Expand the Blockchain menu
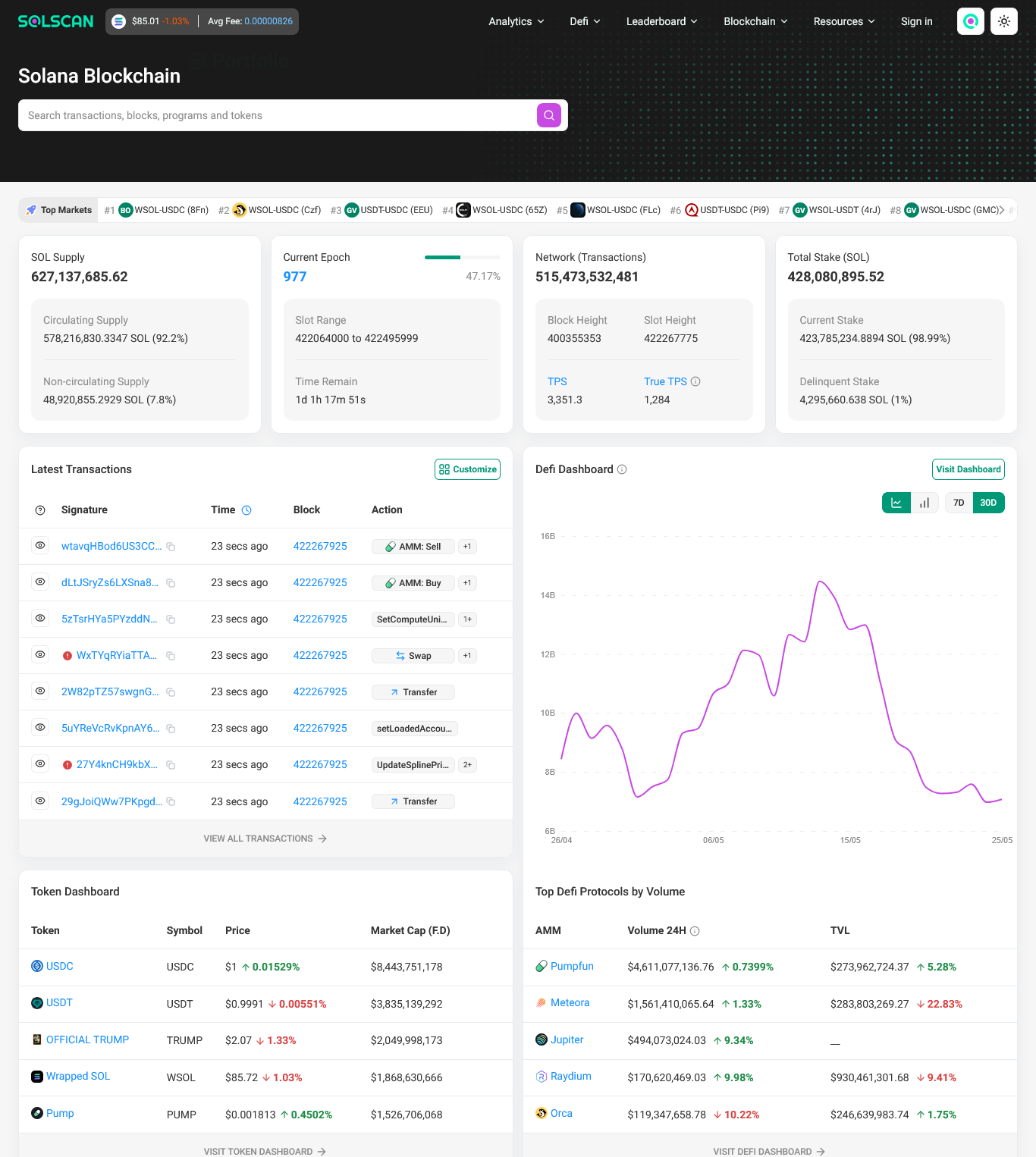 755,21
